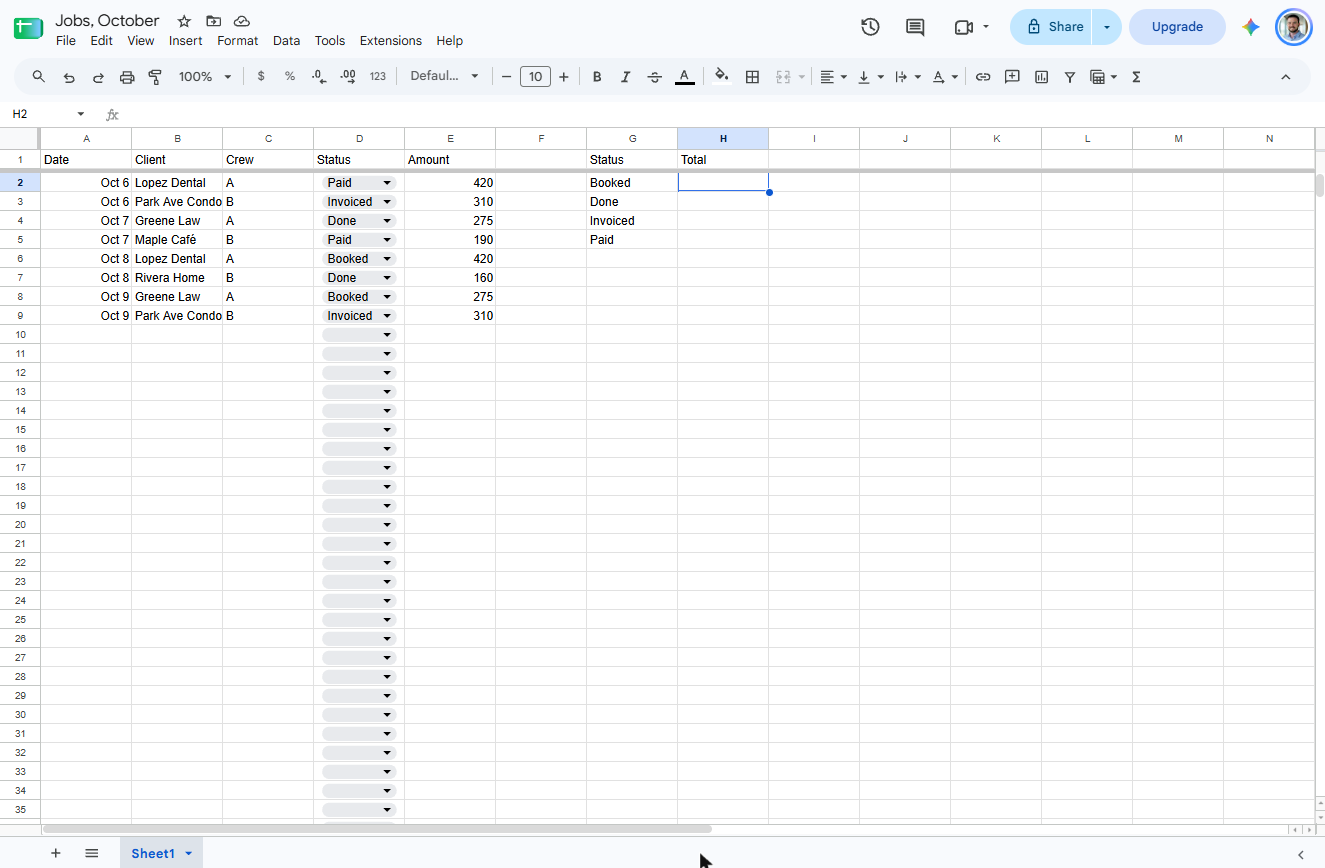
Task: Select the cell containing Maple Café
Action: click(x=177, y=240)
